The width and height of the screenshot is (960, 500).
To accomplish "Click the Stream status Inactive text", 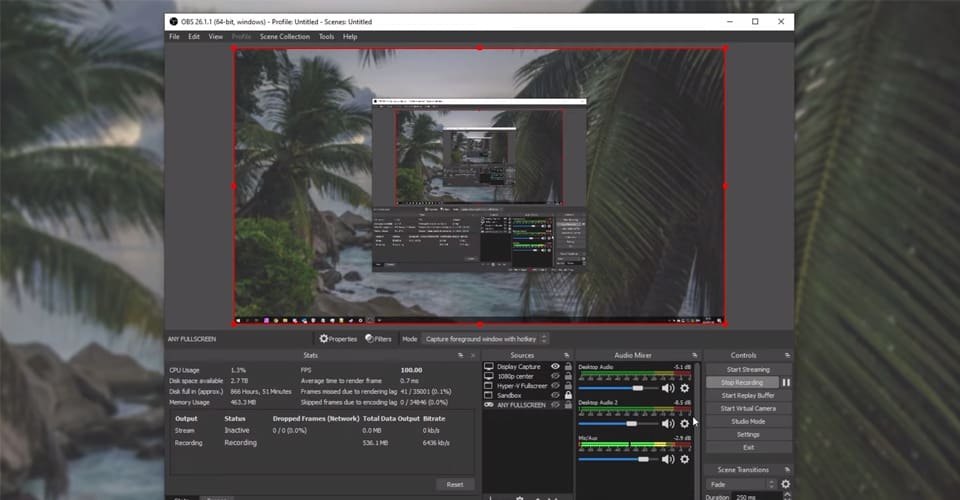I will tap(236, 430).
